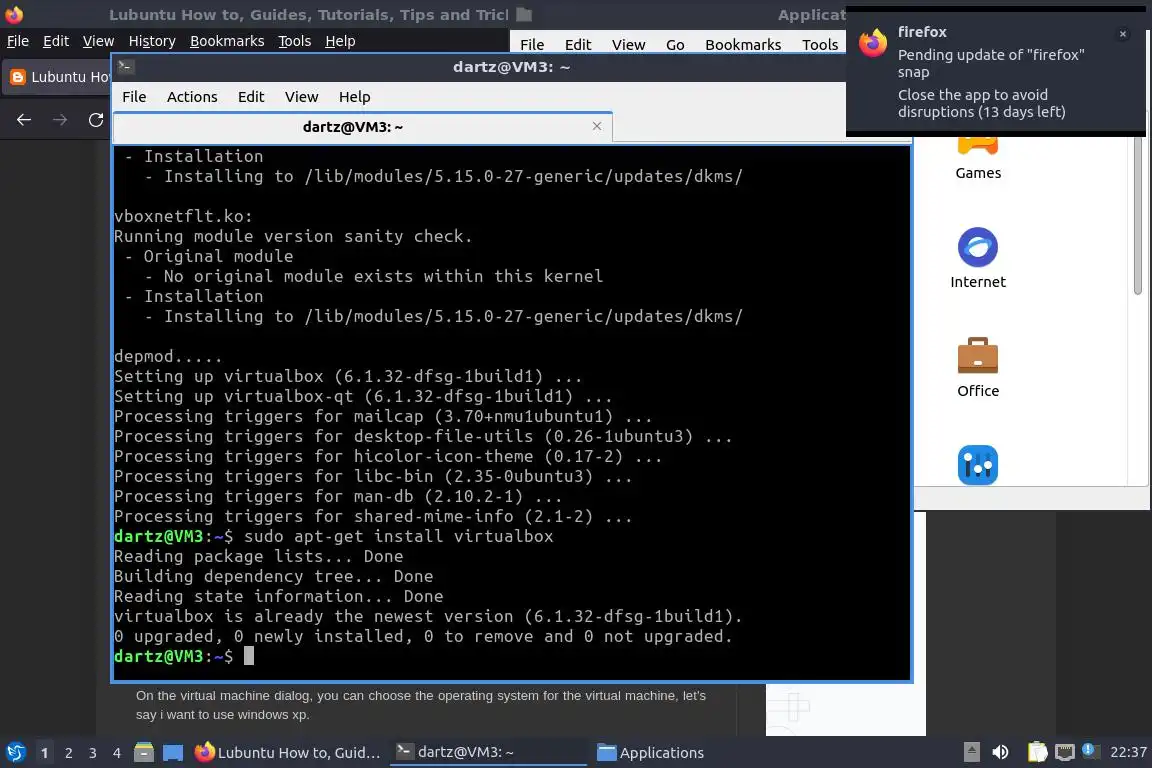Viewport: 1152px width, 768px height.
Task: Switch to Firefox Lubuntu How to taskbar entry
Action: click(x=288, y=752)
